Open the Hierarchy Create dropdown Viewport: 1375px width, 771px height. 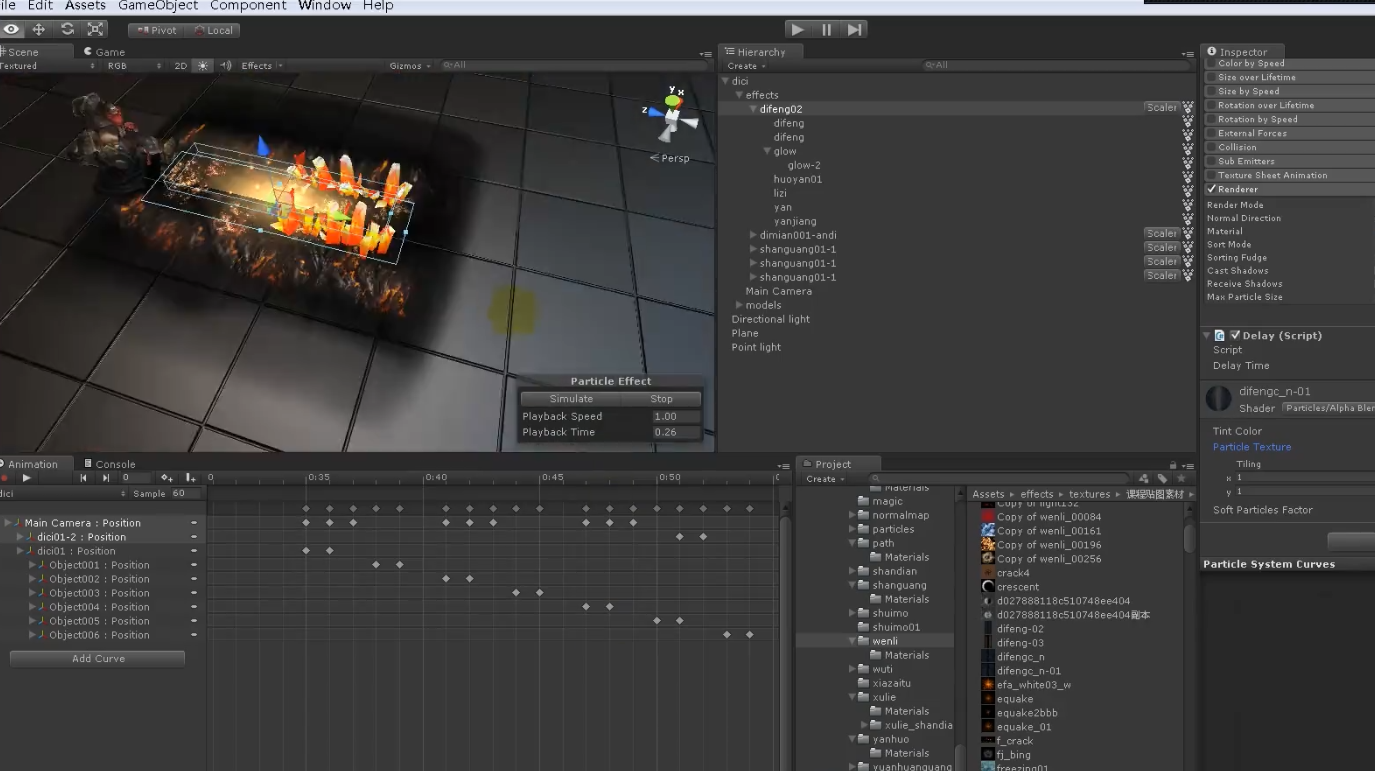pos(745,66)
